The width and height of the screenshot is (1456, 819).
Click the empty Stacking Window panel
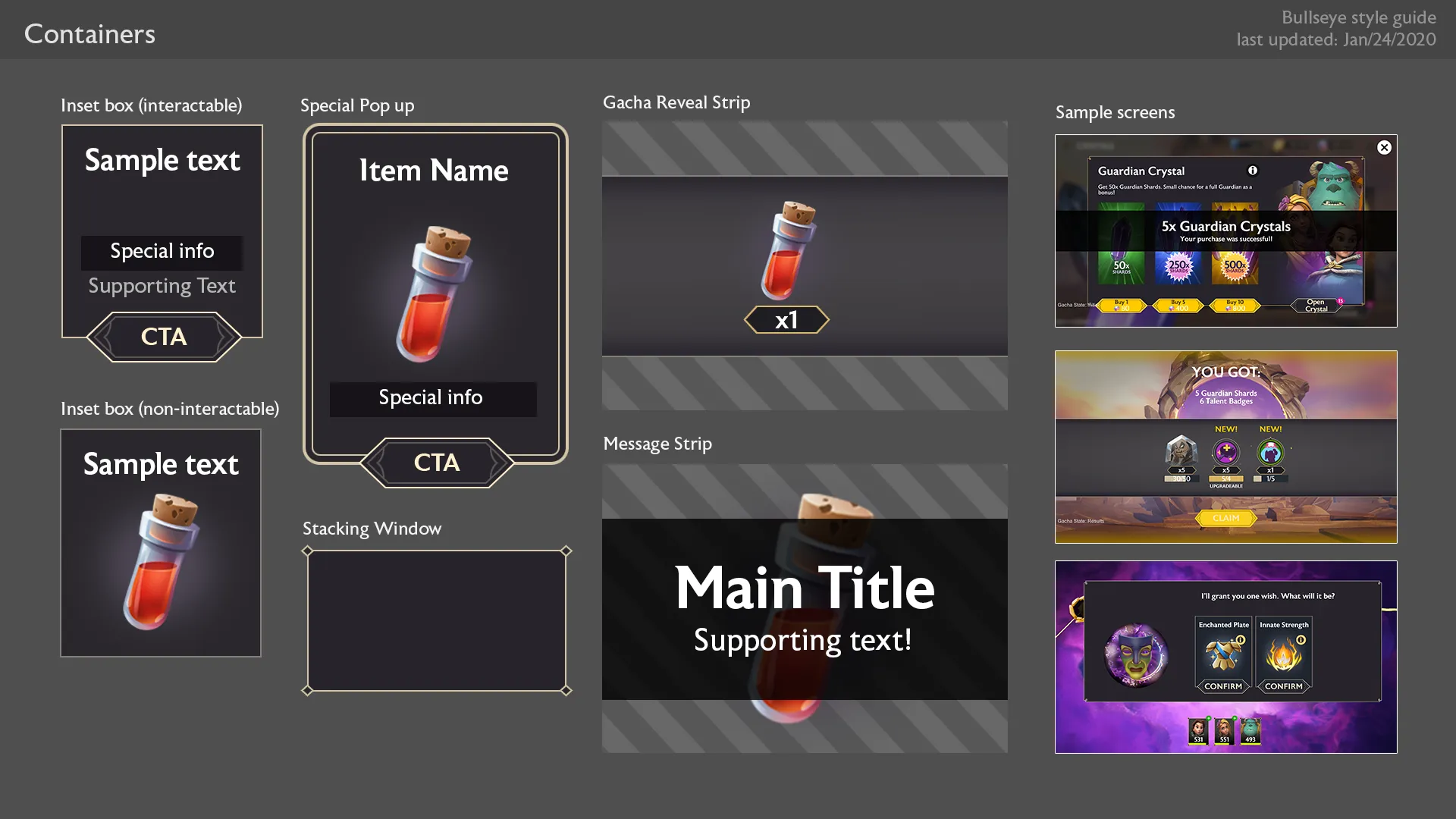[x=437, y=620]
